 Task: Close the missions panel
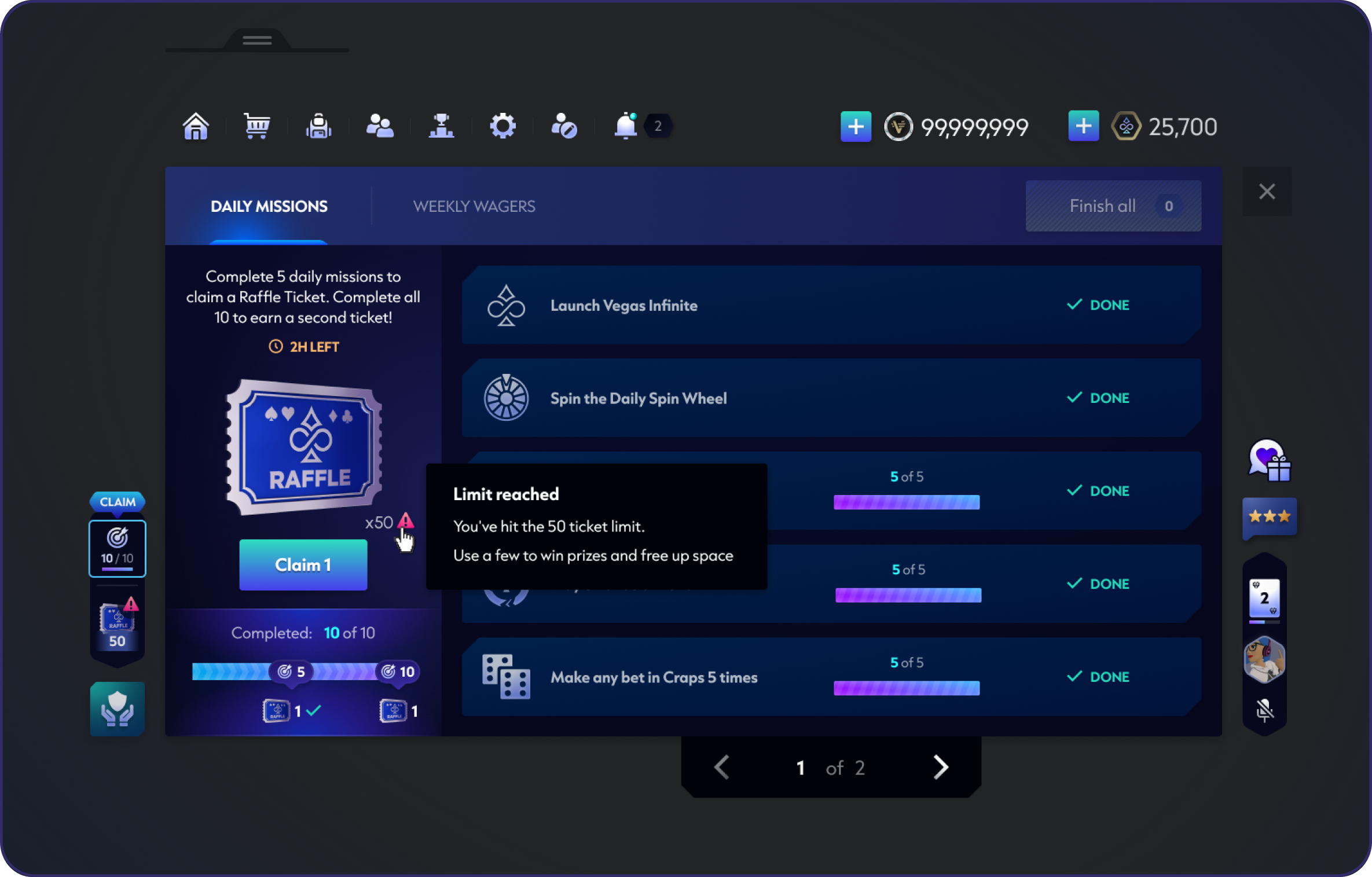click(1267, 192)
